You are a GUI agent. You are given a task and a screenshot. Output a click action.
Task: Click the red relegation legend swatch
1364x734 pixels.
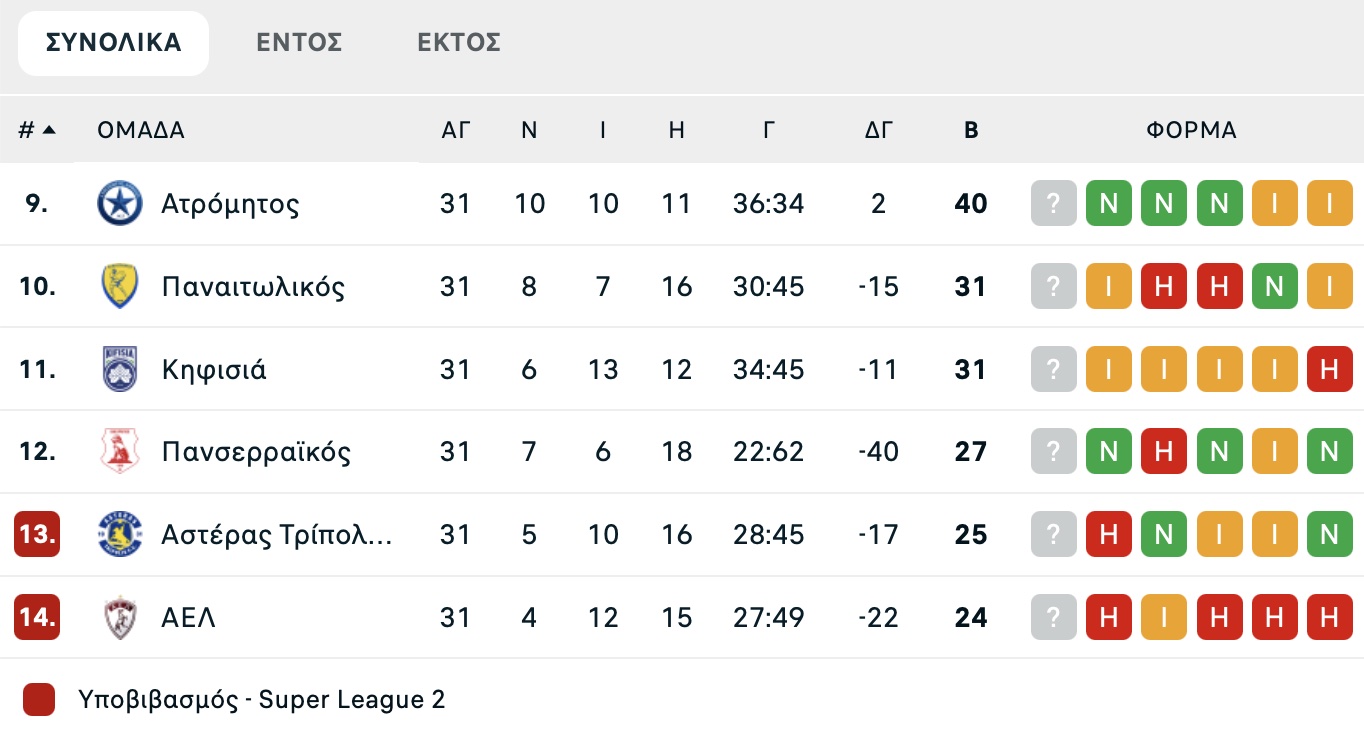(38, 699)
